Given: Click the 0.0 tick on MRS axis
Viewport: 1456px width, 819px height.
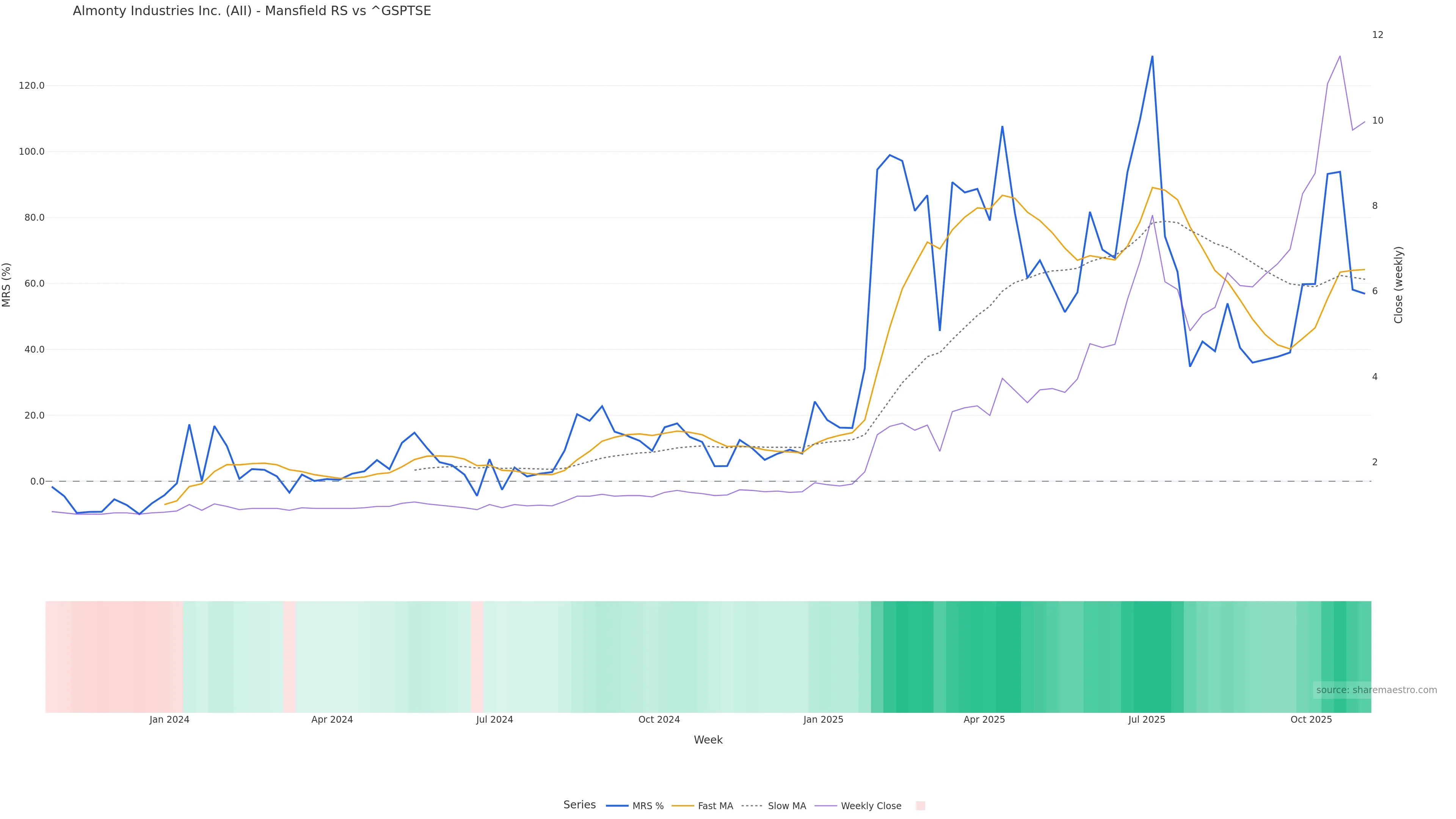Looking at the screenshot, I should 37,481.
